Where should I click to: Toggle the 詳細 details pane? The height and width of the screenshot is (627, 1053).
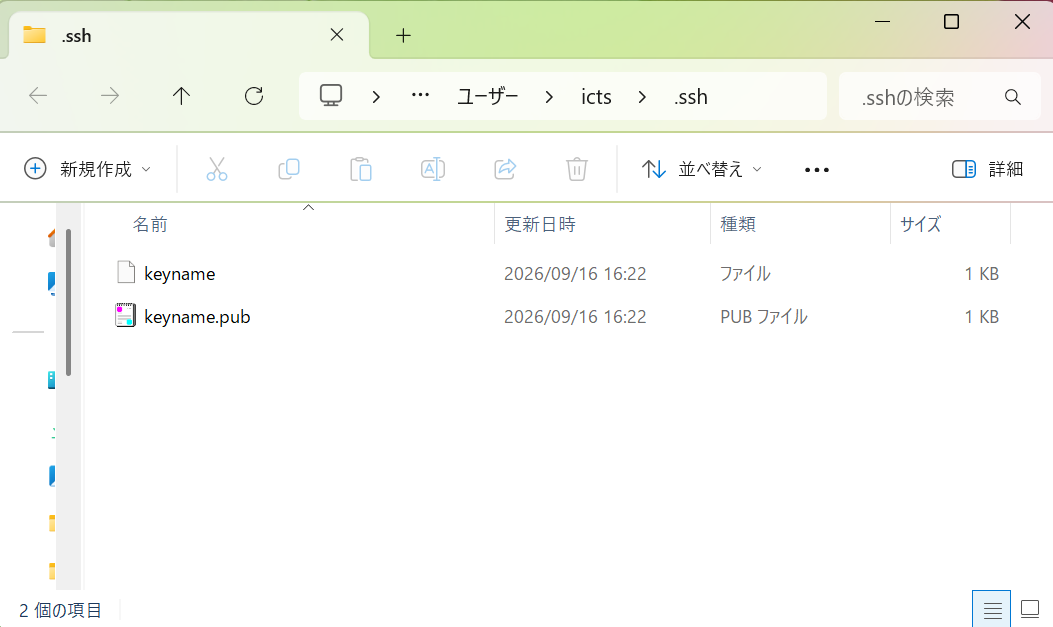pyautogui.click(x=987, y=169)
